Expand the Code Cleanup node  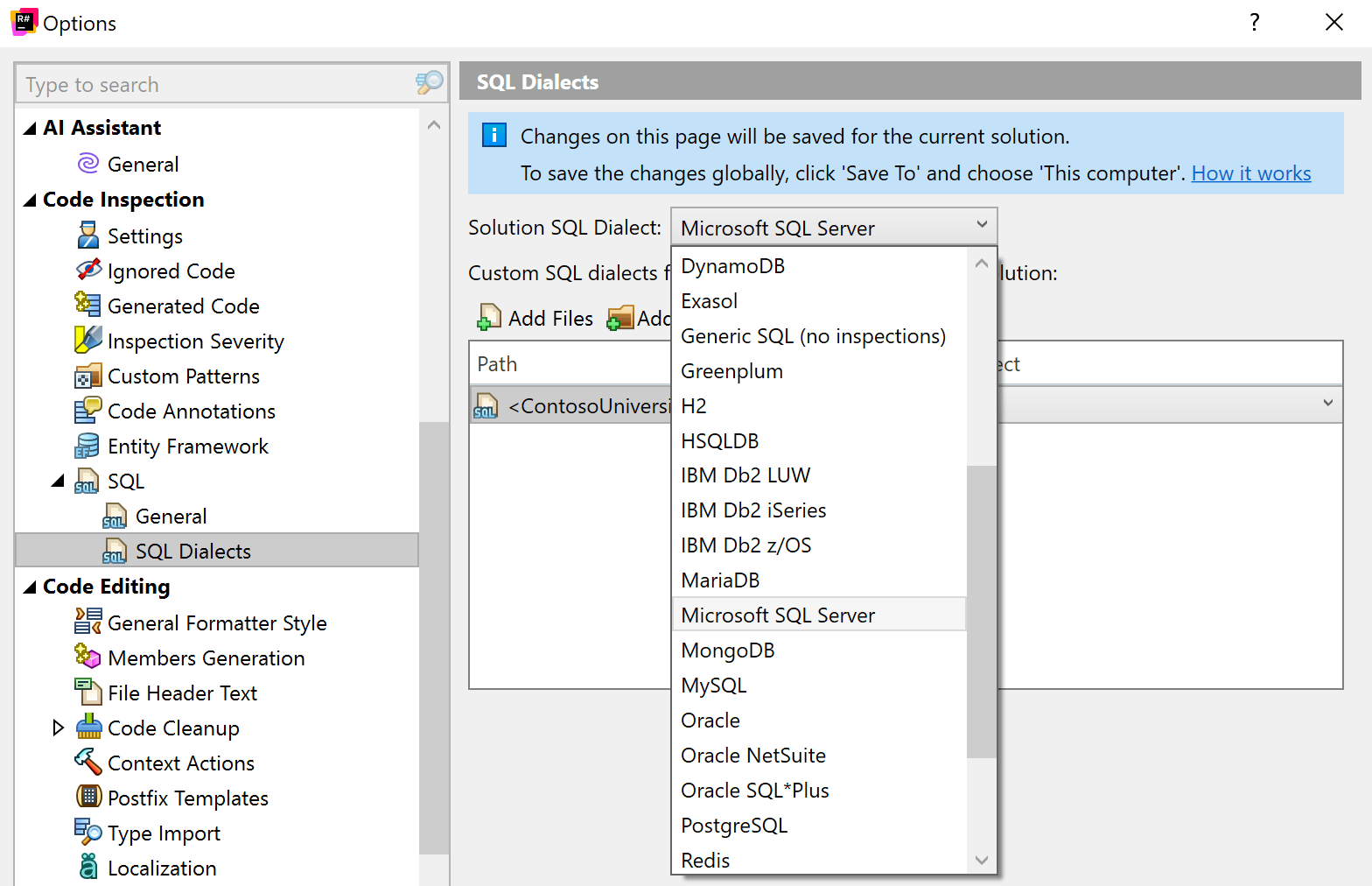(x=58, y=728)
